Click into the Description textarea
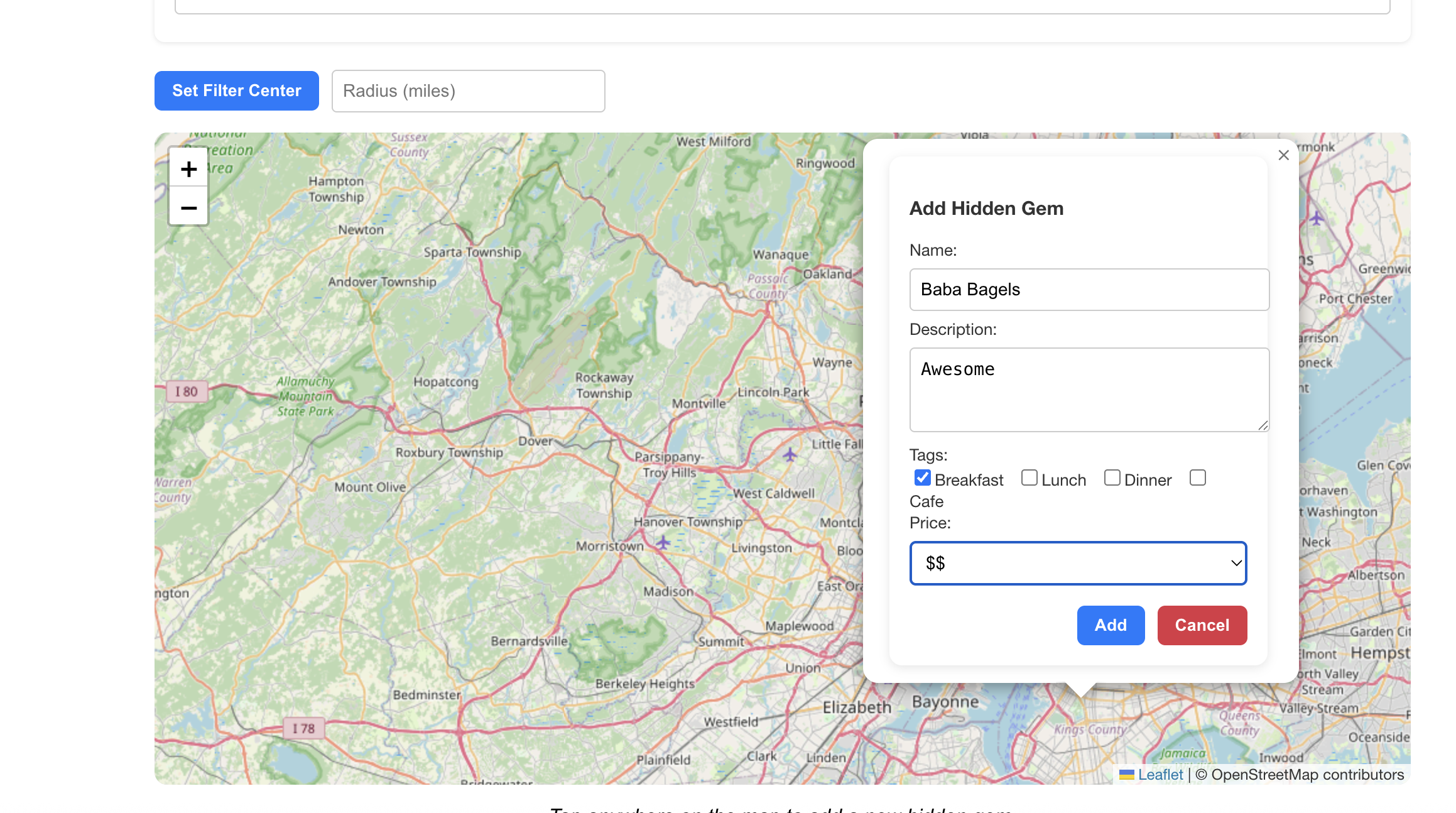 tap(1089, 390)
